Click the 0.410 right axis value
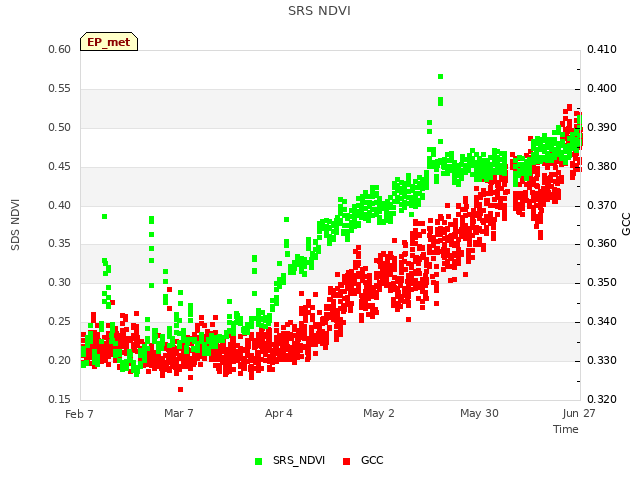This screenshot has height=480, width=640. pos(602,49)
